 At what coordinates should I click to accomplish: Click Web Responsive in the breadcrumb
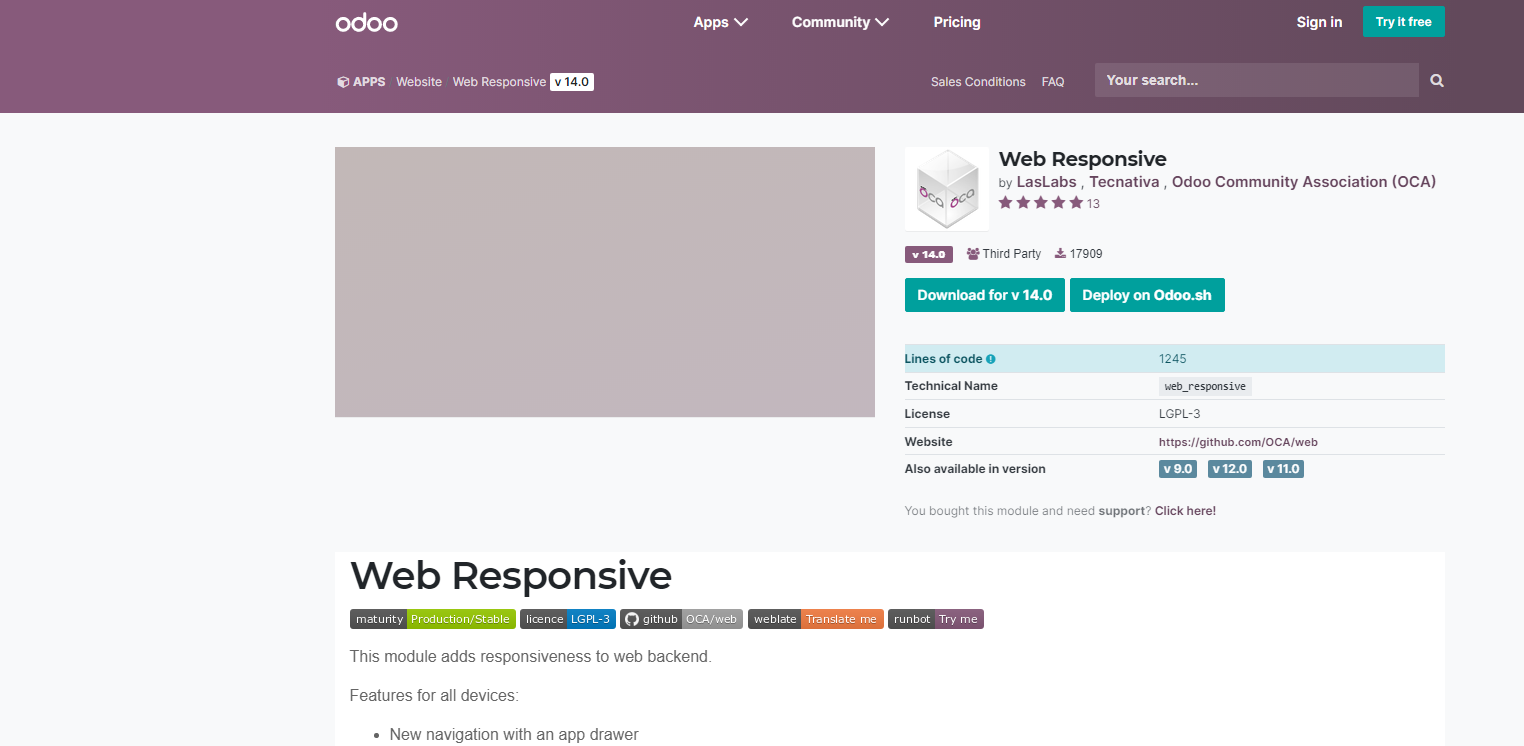click(x=499, y=82)
